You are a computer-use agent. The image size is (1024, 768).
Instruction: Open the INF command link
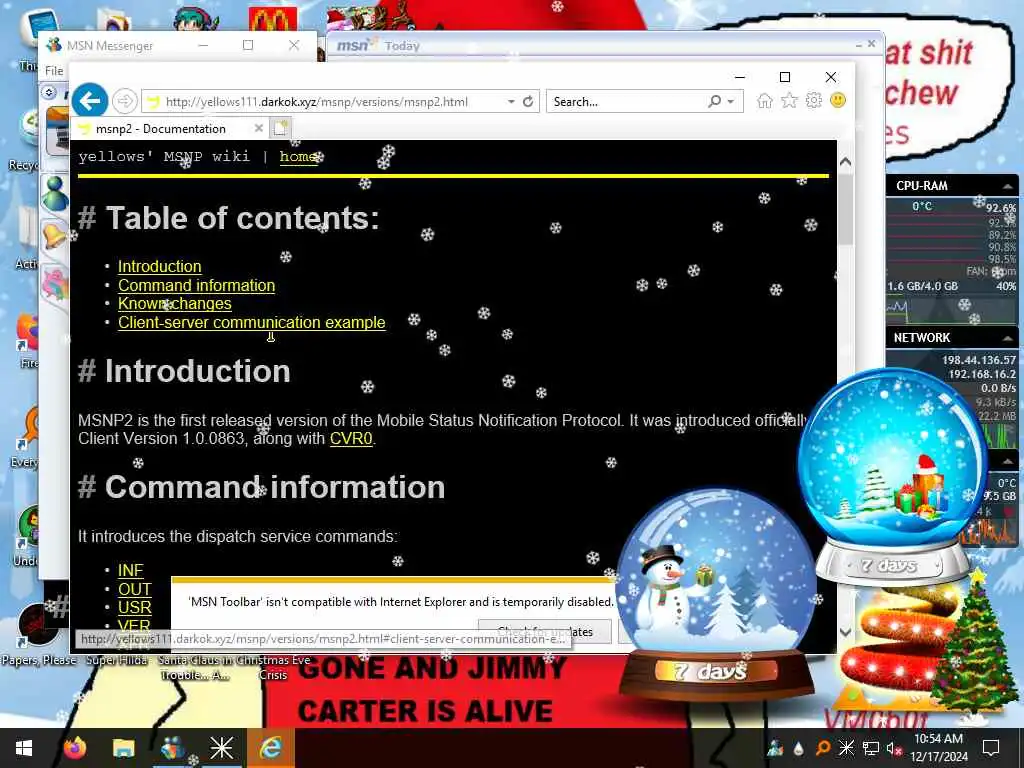(x=131, y=570)
